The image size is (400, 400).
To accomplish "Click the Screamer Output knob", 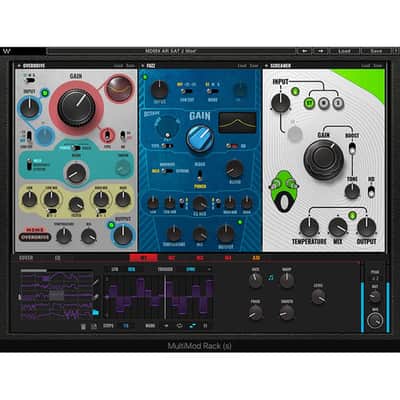I will 367,227.
